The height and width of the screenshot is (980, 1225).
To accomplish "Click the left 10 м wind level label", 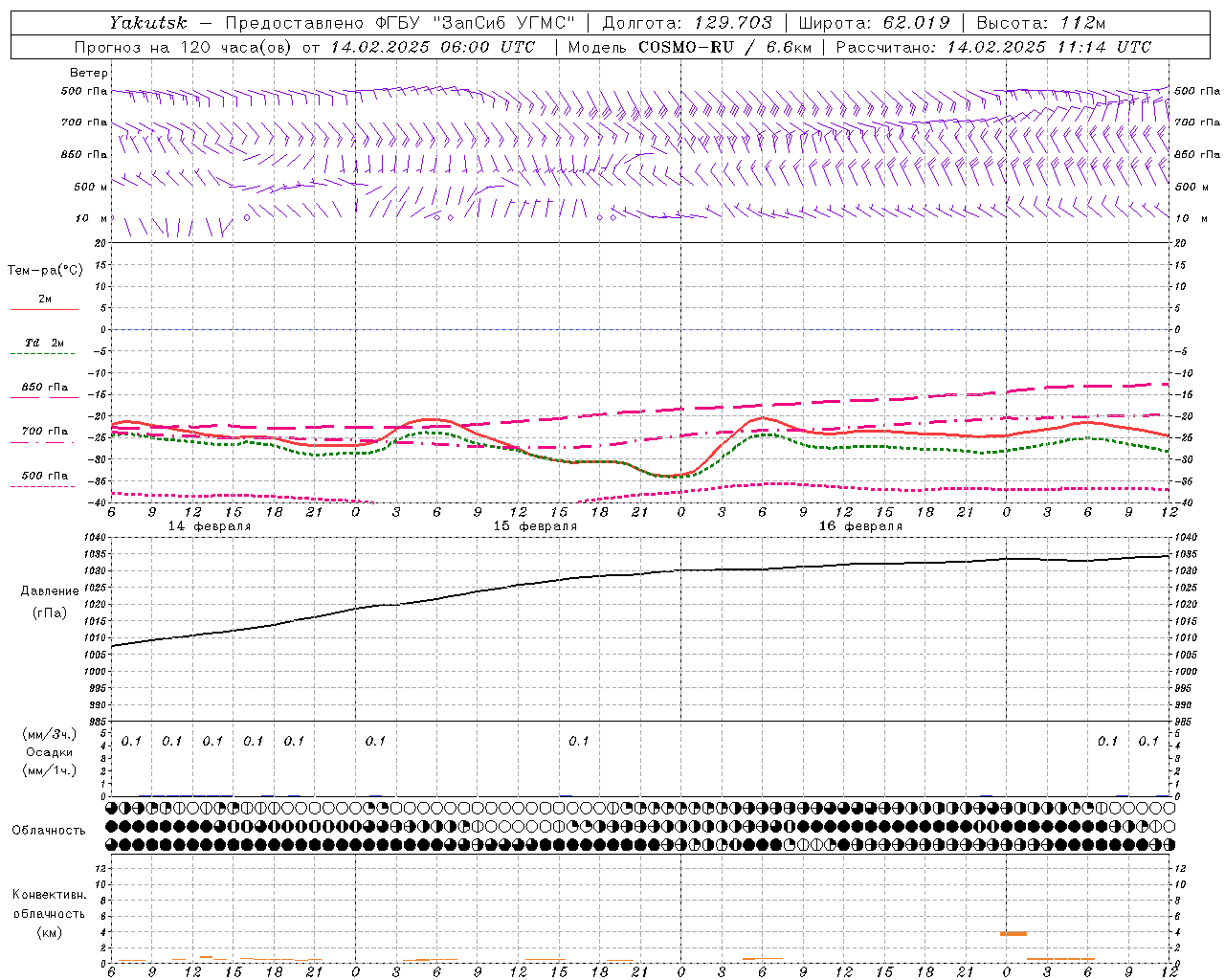I will click(91, 218).
